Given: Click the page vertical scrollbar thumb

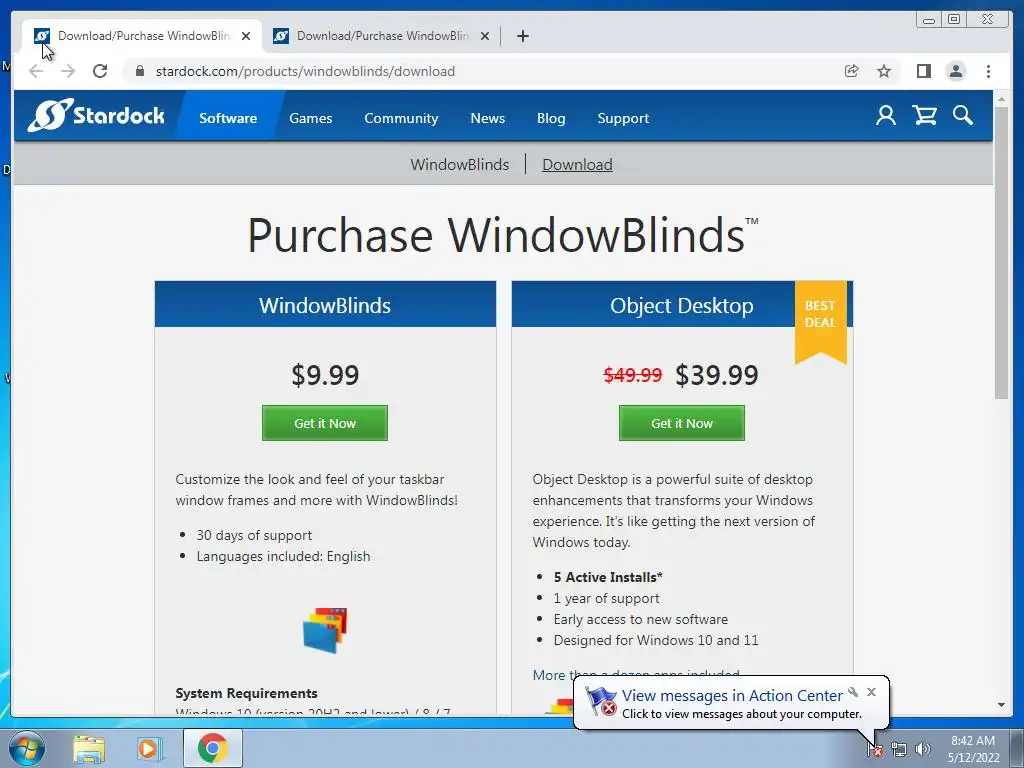Looking at the screenshot, I should [x=1001, y=252].
